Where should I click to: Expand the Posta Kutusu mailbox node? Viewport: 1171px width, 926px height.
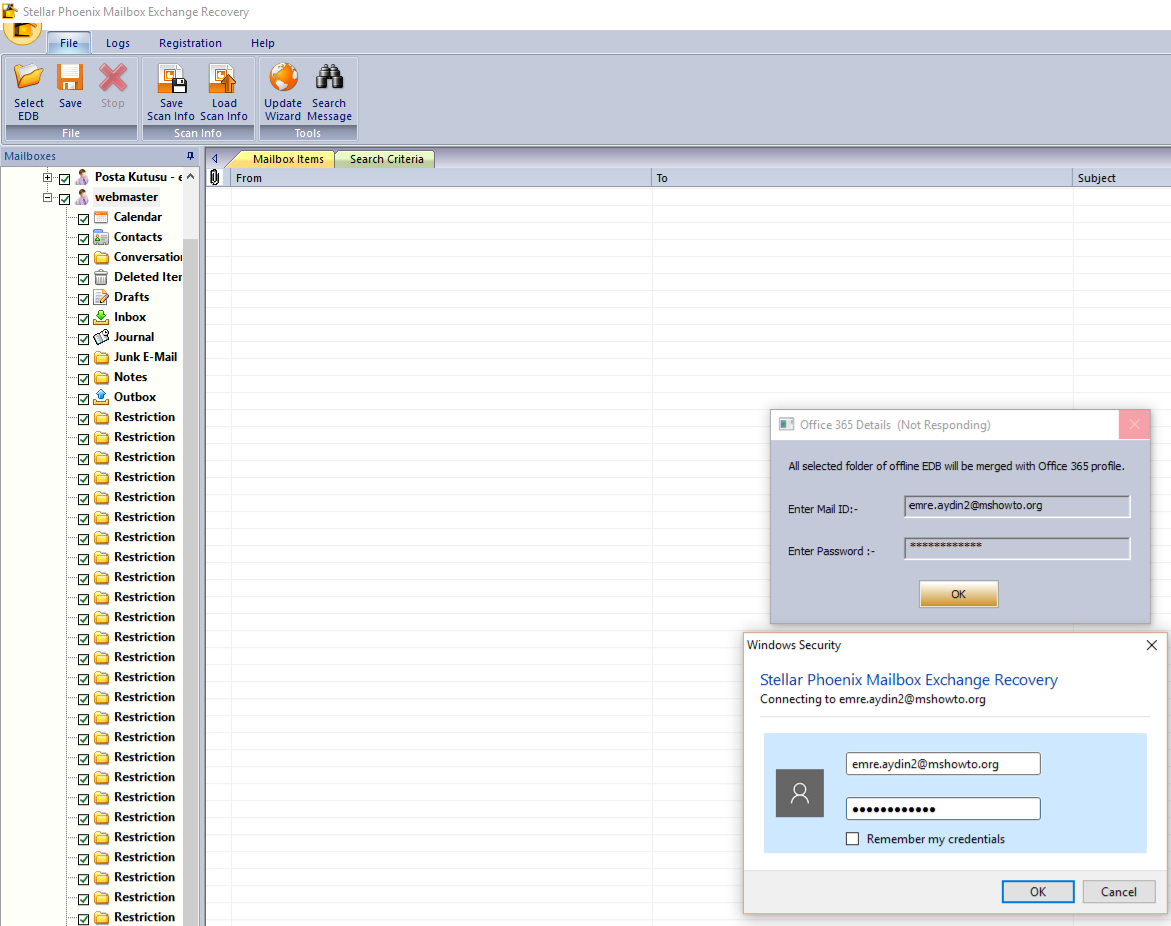[47, 178]
